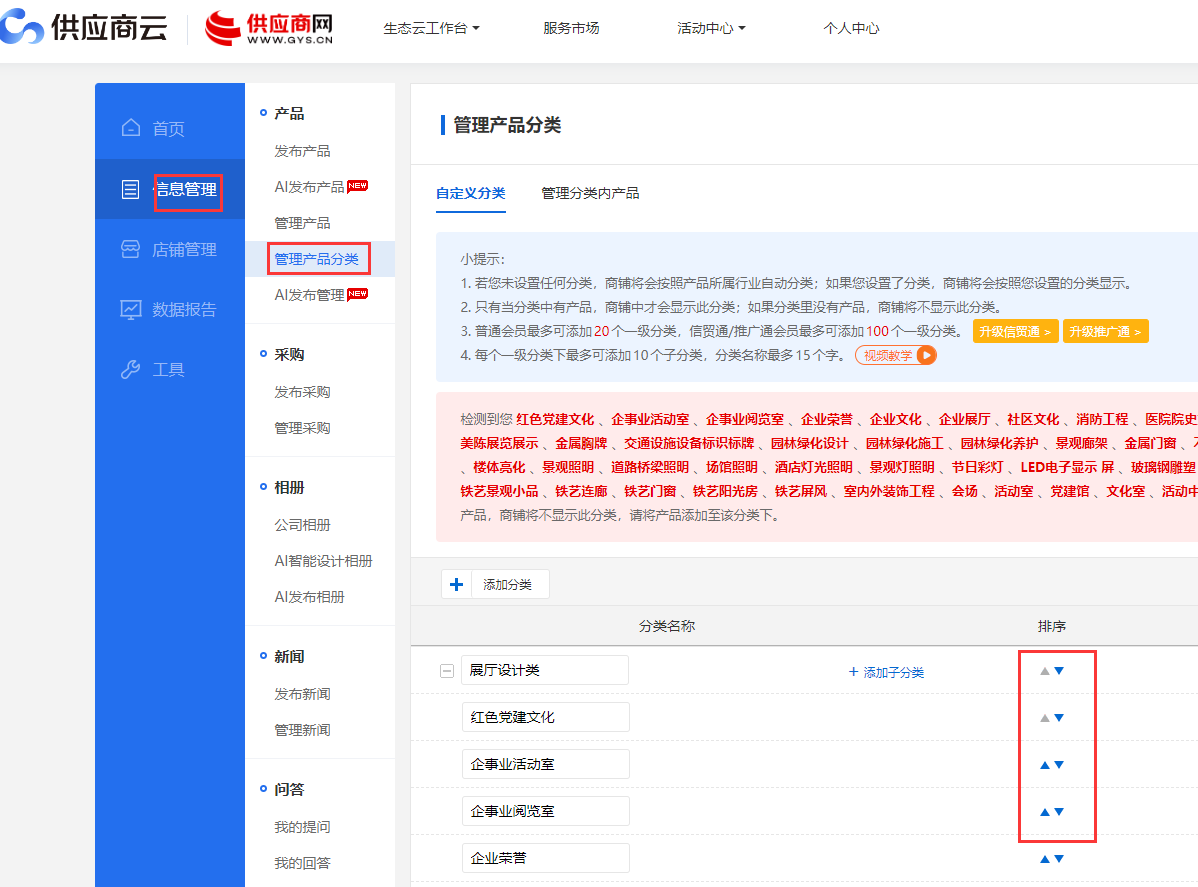Collapse the 展厅设计类 category row
Screen dimensions: 1198x887
click(x=447, y=671)
